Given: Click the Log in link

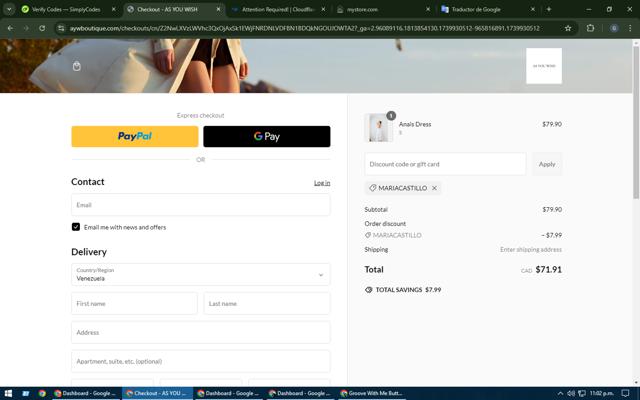Looking at the screenshot, I should tap(322, 183).
